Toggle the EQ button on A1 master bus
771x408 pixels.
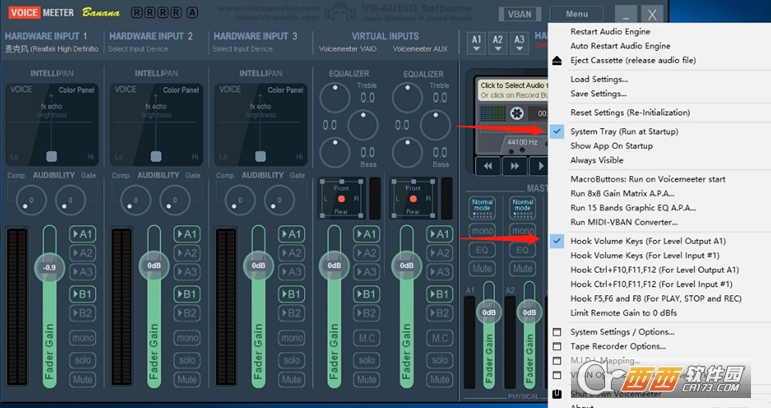482,250
